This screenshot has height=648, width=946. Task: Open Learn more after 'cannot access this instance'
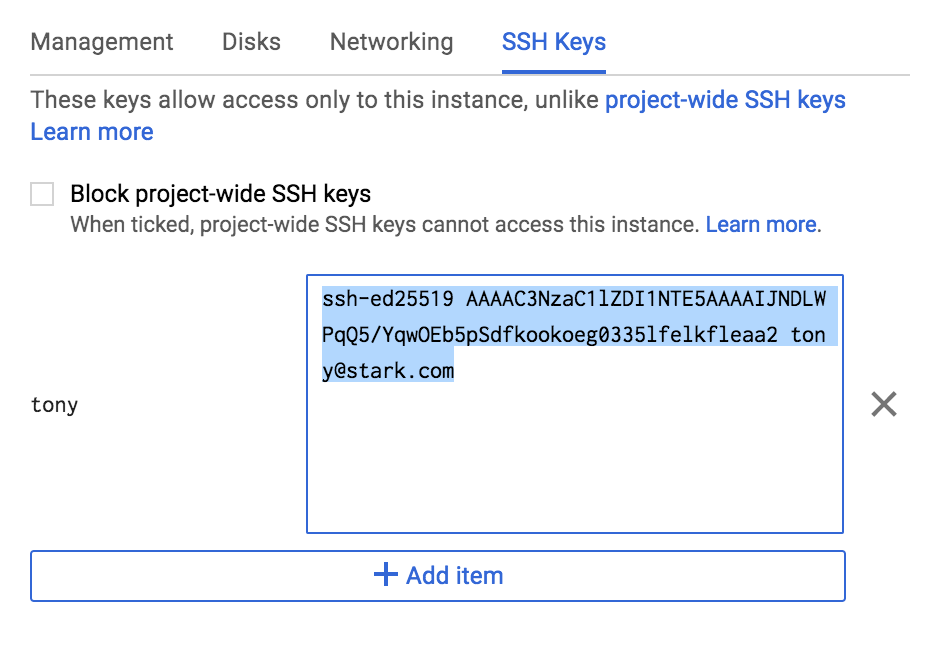coord(761,225)
